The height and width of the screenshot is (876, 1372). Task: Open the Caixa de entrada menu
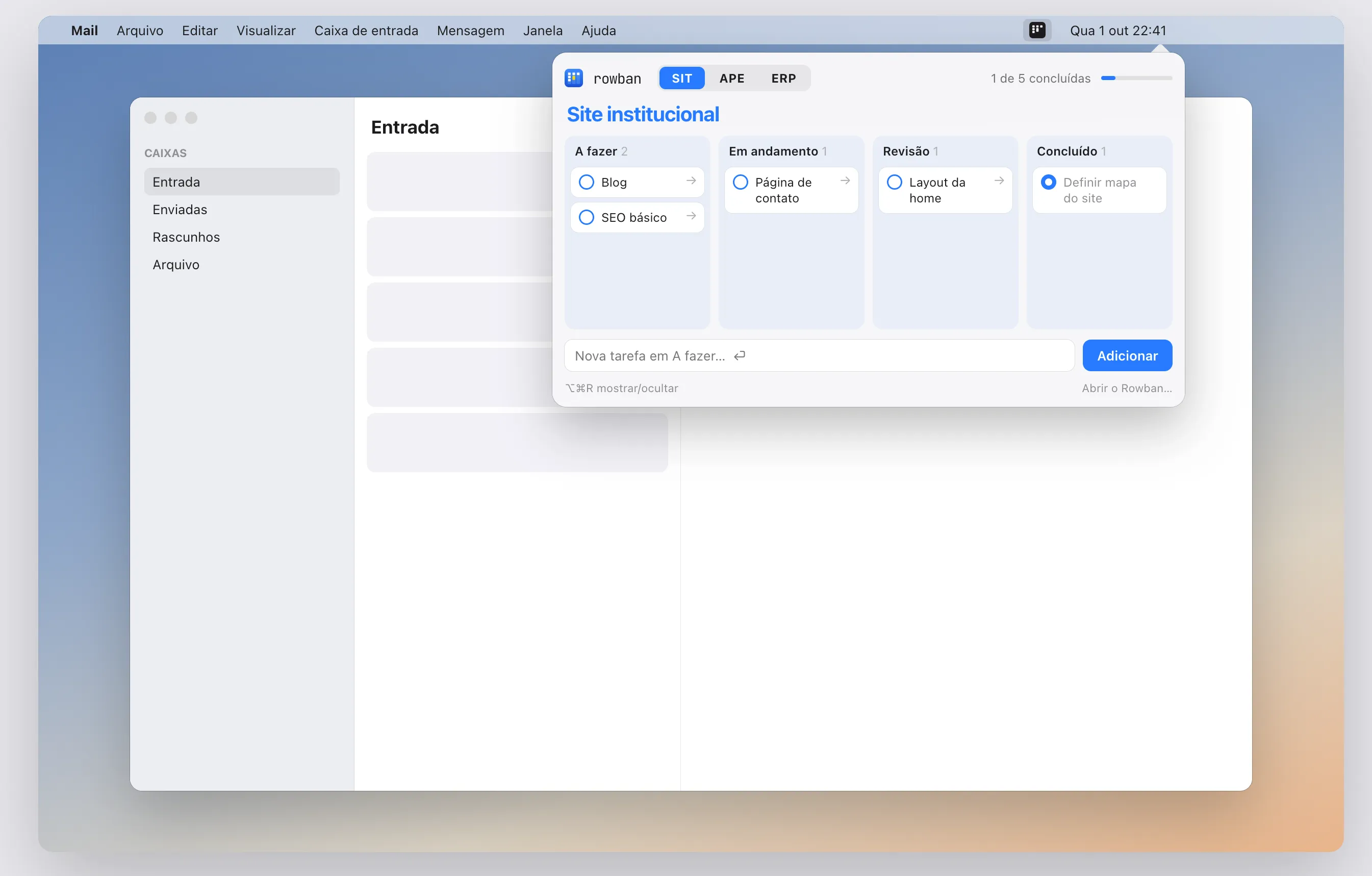coord(366,30)
